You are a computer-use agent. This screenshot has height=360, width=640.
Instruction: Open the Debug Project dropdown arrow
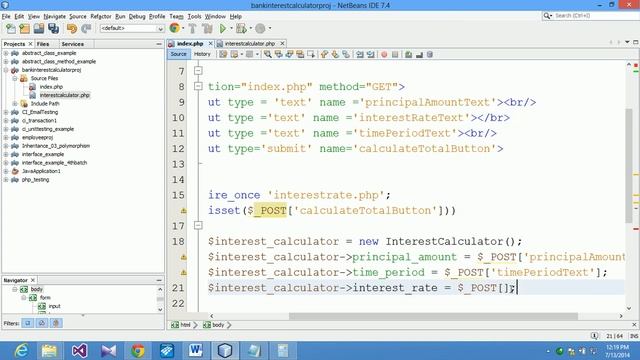pos(250,28)
